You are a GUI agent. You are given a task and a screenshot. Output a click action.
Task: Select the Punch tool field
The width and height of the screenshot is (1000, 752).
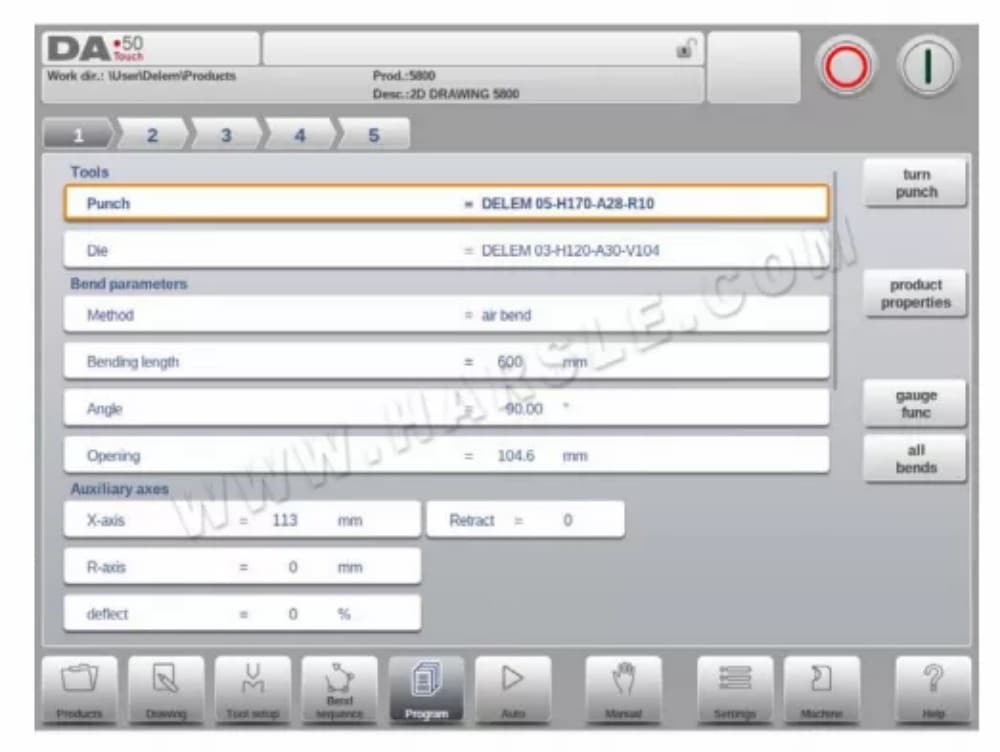point(446,203)
